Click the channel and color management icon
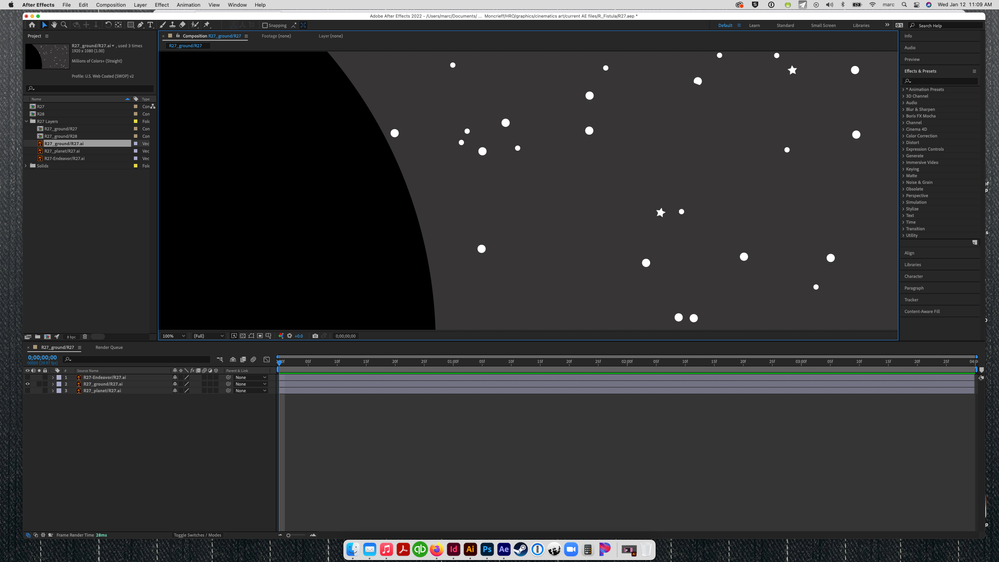 (x=281, y=336)
